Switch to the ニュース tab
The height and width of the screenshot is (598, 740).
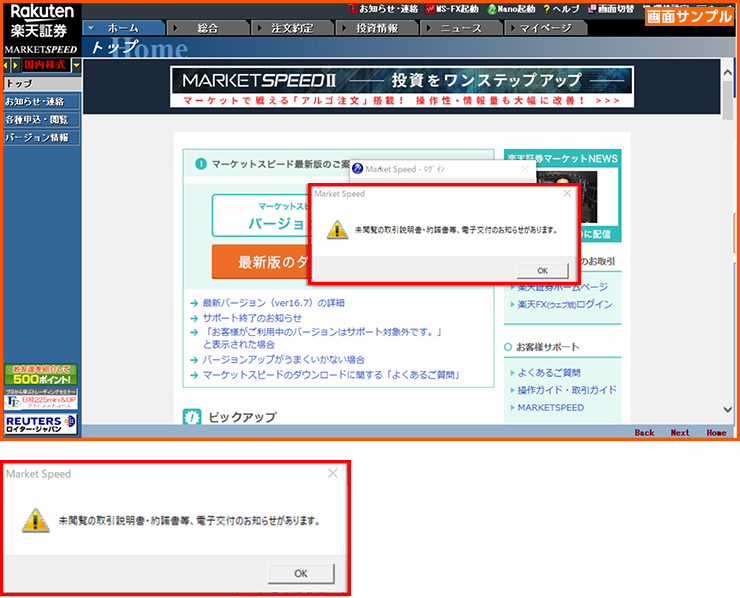click(461, 28)
